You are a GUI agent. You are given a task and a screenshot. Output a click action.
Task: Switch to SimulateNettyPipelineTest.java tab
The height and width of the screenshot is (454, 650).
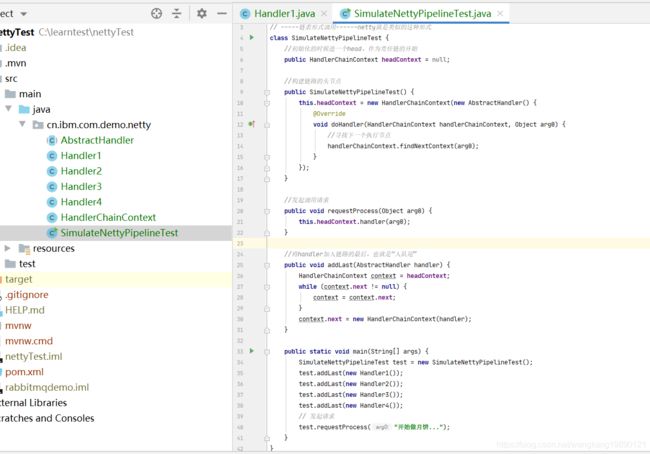422,14
